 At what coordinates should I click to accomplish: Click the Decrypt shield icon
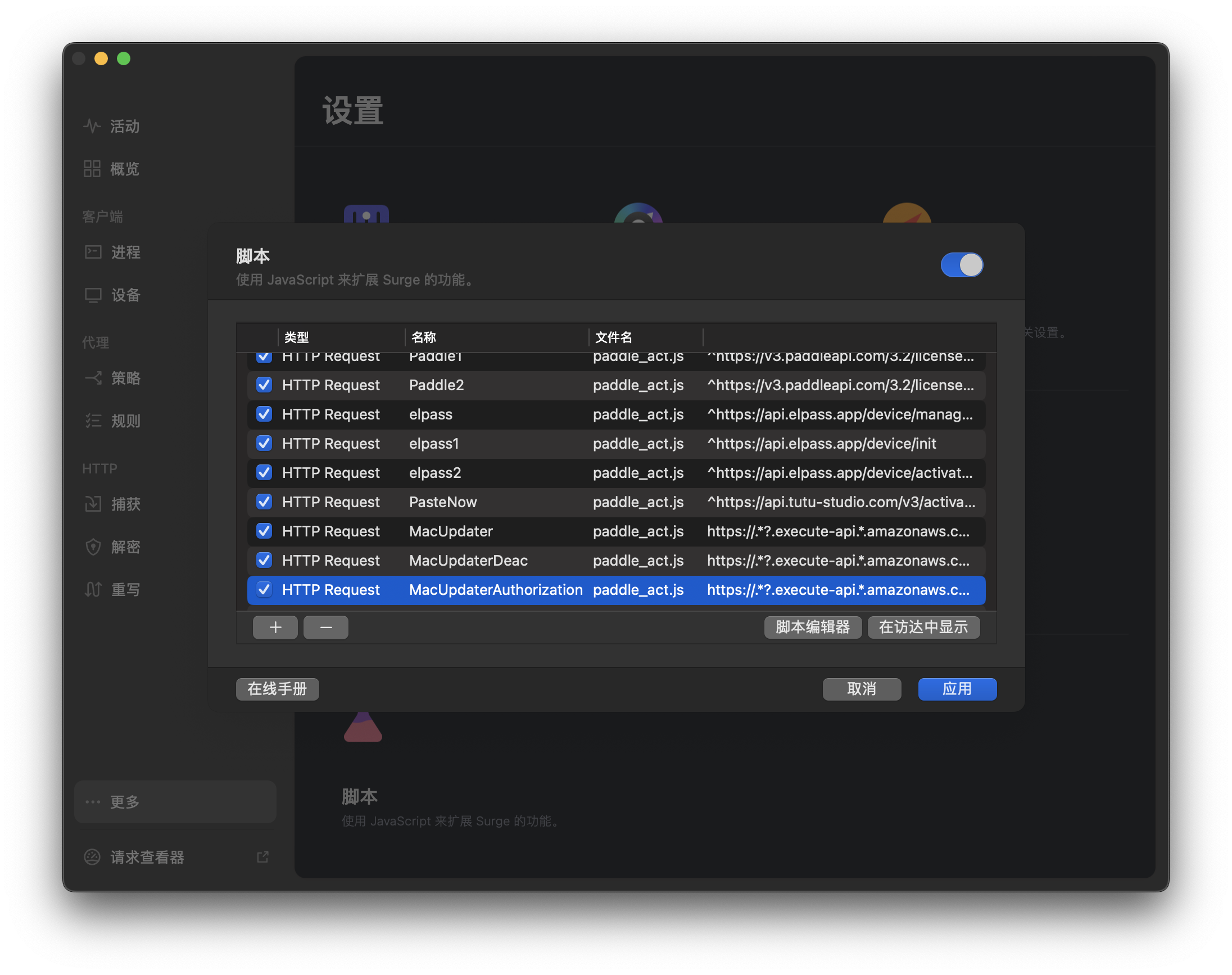[x=93, y=547]
